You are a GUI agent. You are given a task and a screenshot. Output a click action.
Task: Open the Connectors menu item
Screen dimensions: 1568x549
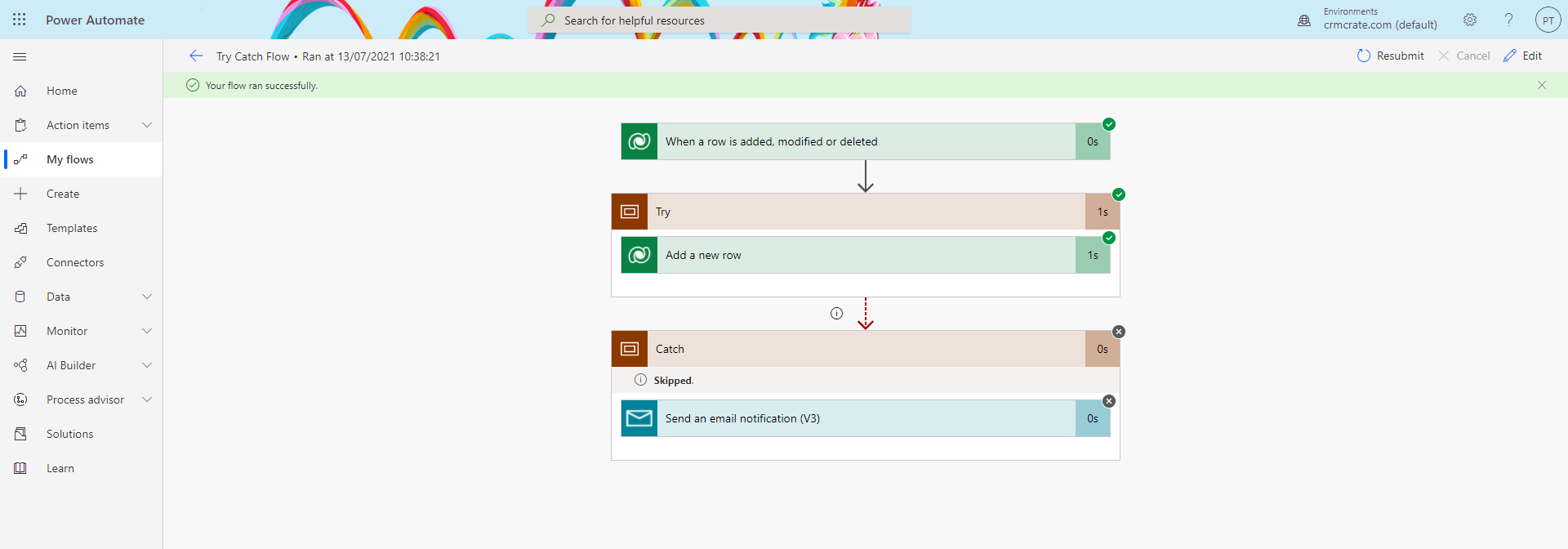[82, 262]
